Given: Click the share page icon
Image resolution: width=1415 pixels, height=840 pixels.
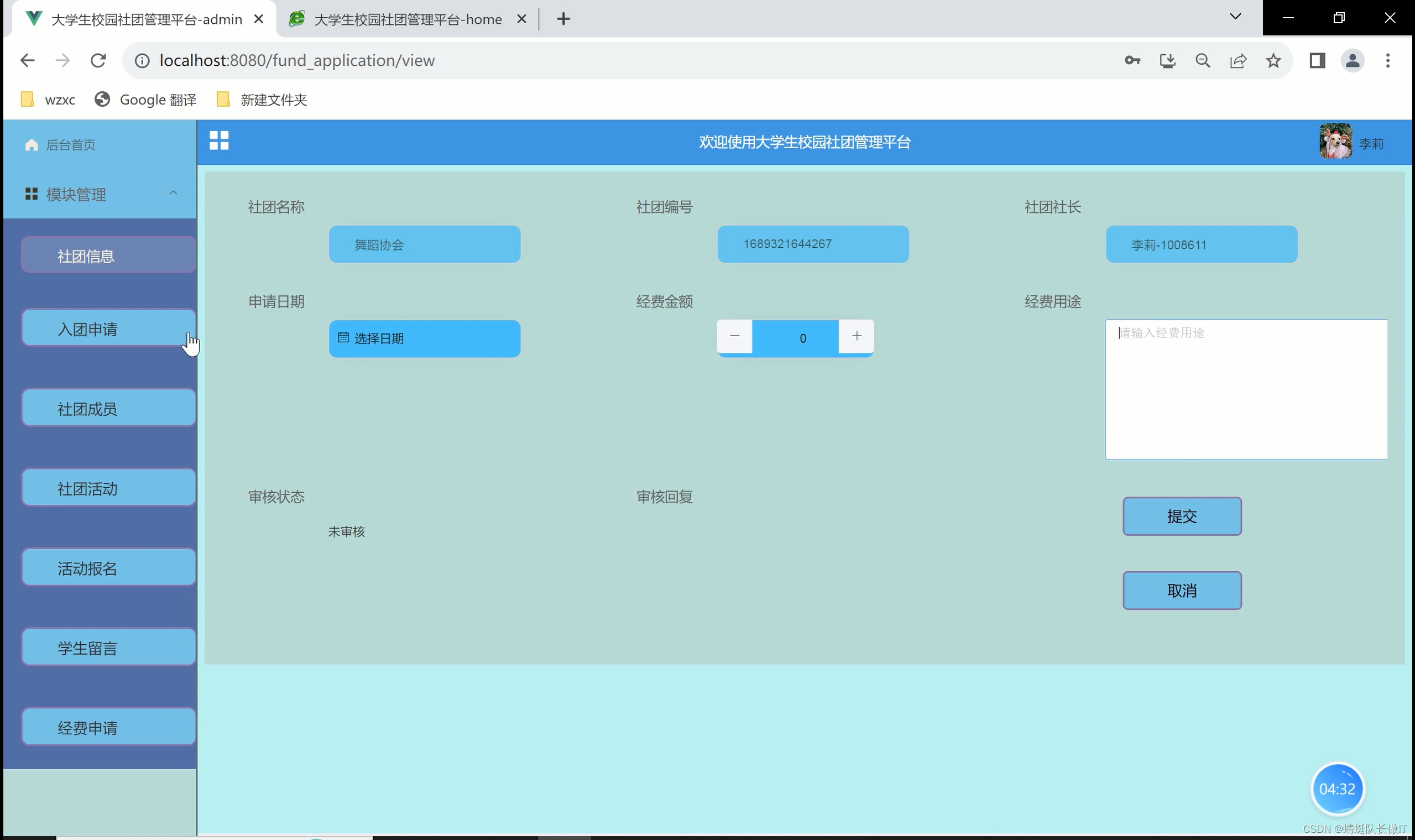Looking at the screenshot, I should 1238,61.
